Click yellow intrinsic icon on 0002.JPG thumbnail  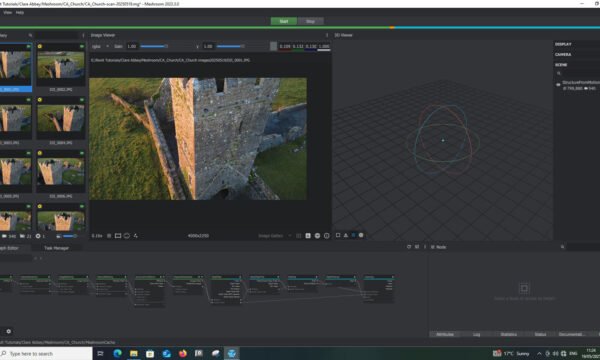pyautogui.click(x=40, y=46)
